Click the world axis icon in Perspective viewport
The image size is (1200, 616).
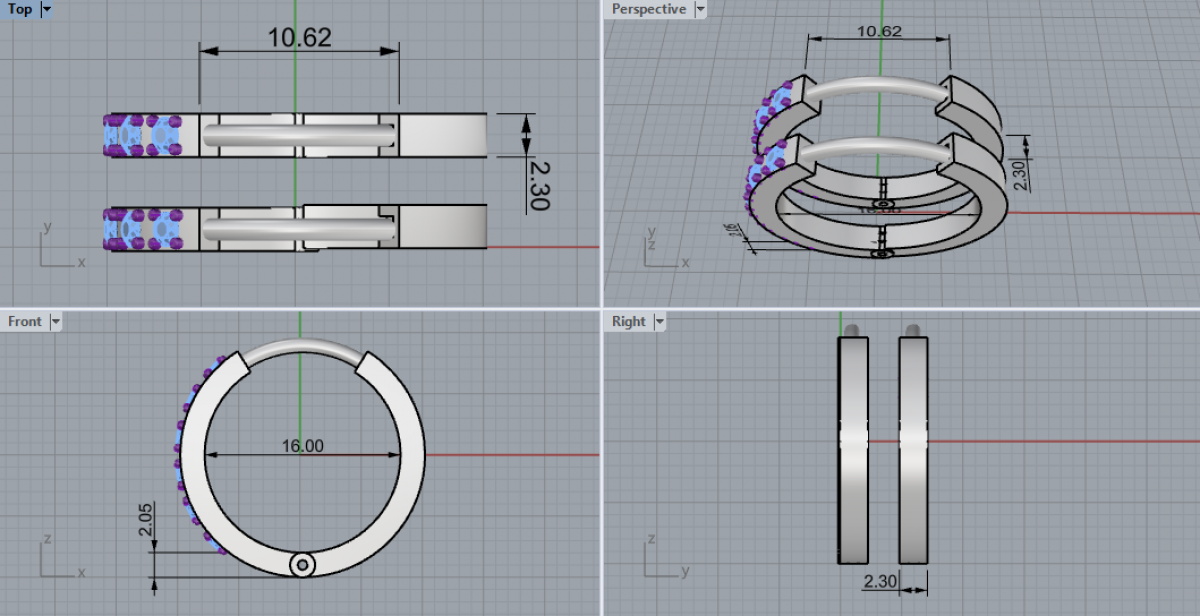point(660,250)
